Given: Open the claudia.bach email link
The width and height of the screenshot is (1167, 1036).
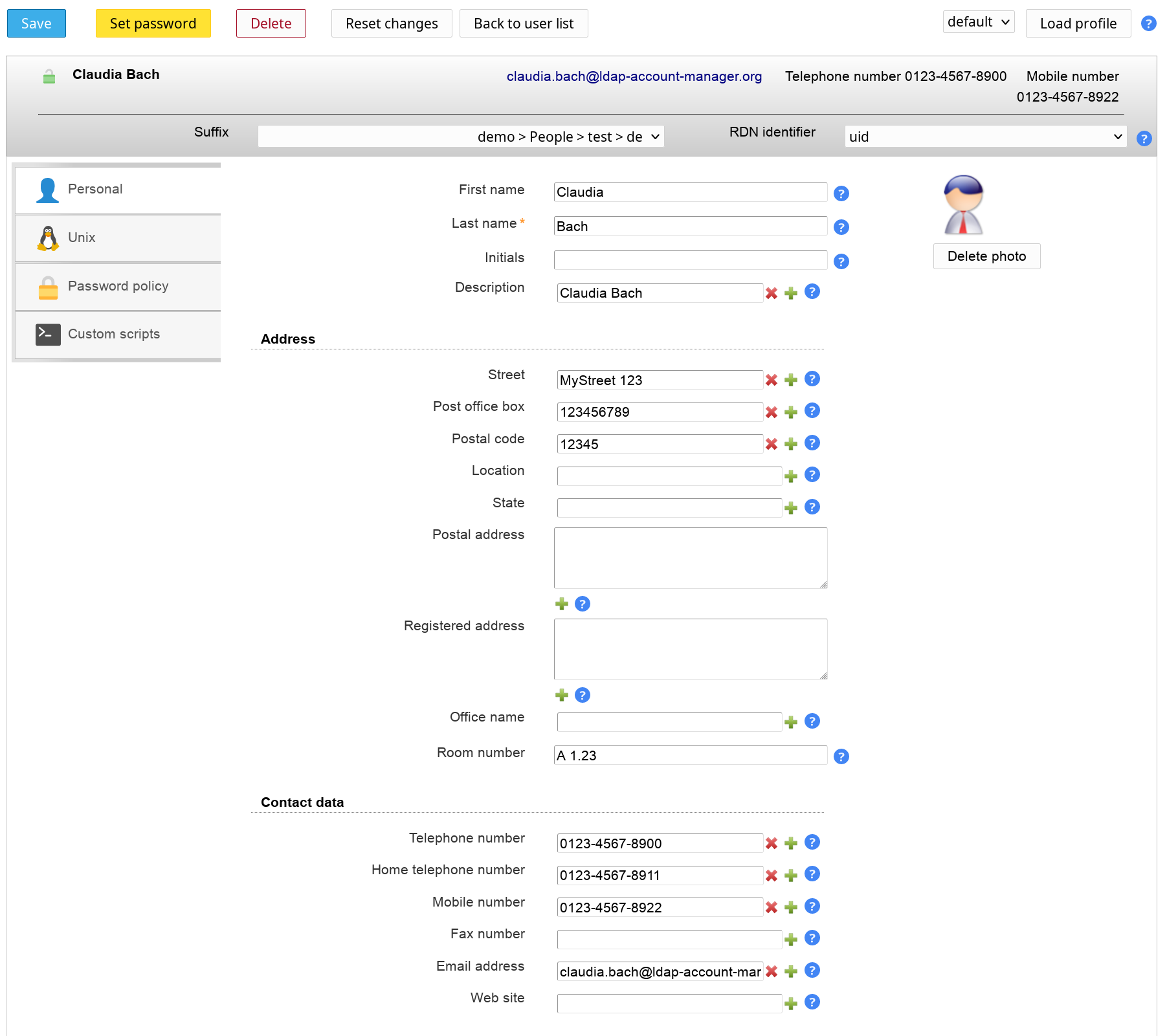Looking at the screenshot, I should click(x=634, y=76).
